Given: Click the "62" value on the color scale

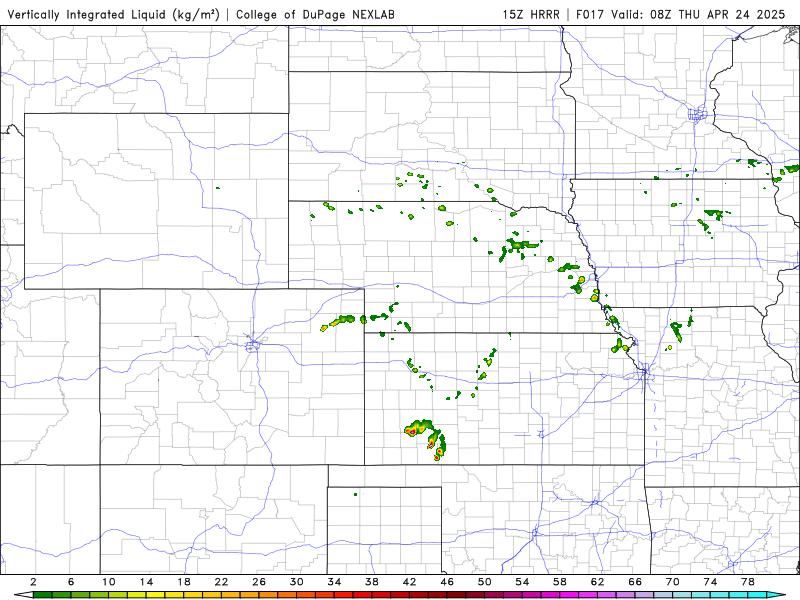Looking at the screenshot, I should 597,582.
